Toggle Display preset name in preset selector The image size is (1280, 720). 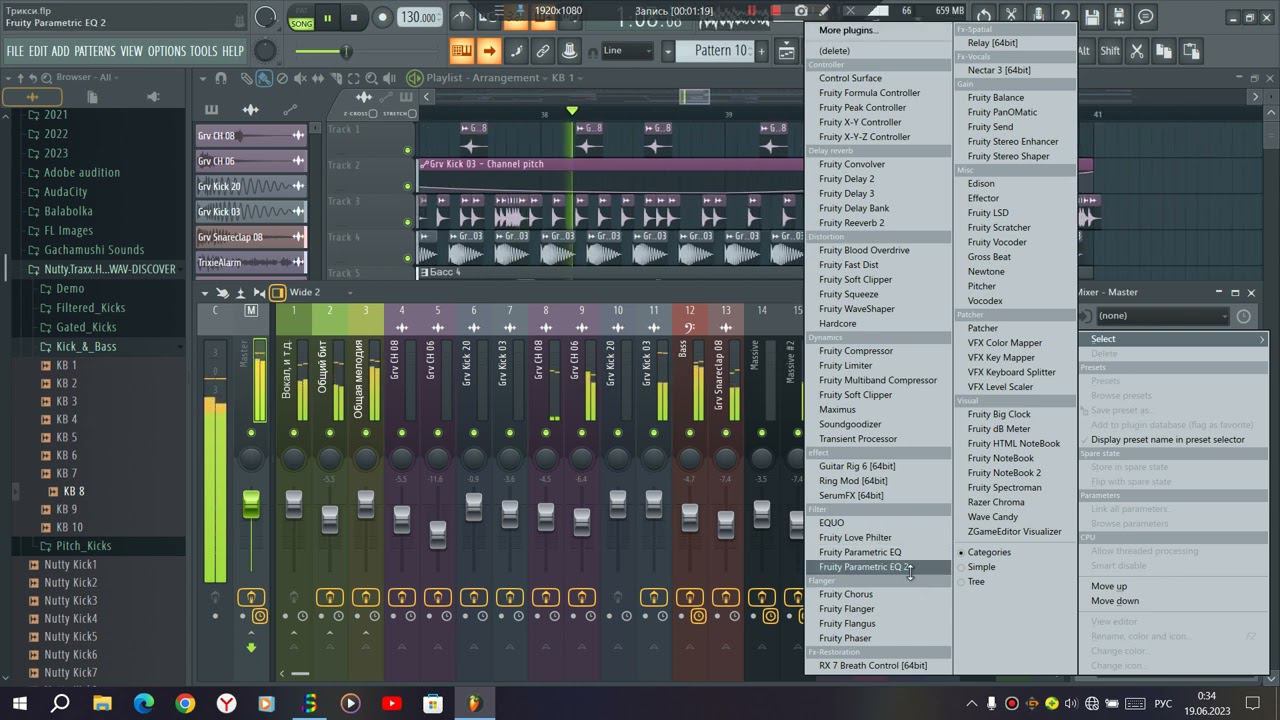click(1168, 439)
